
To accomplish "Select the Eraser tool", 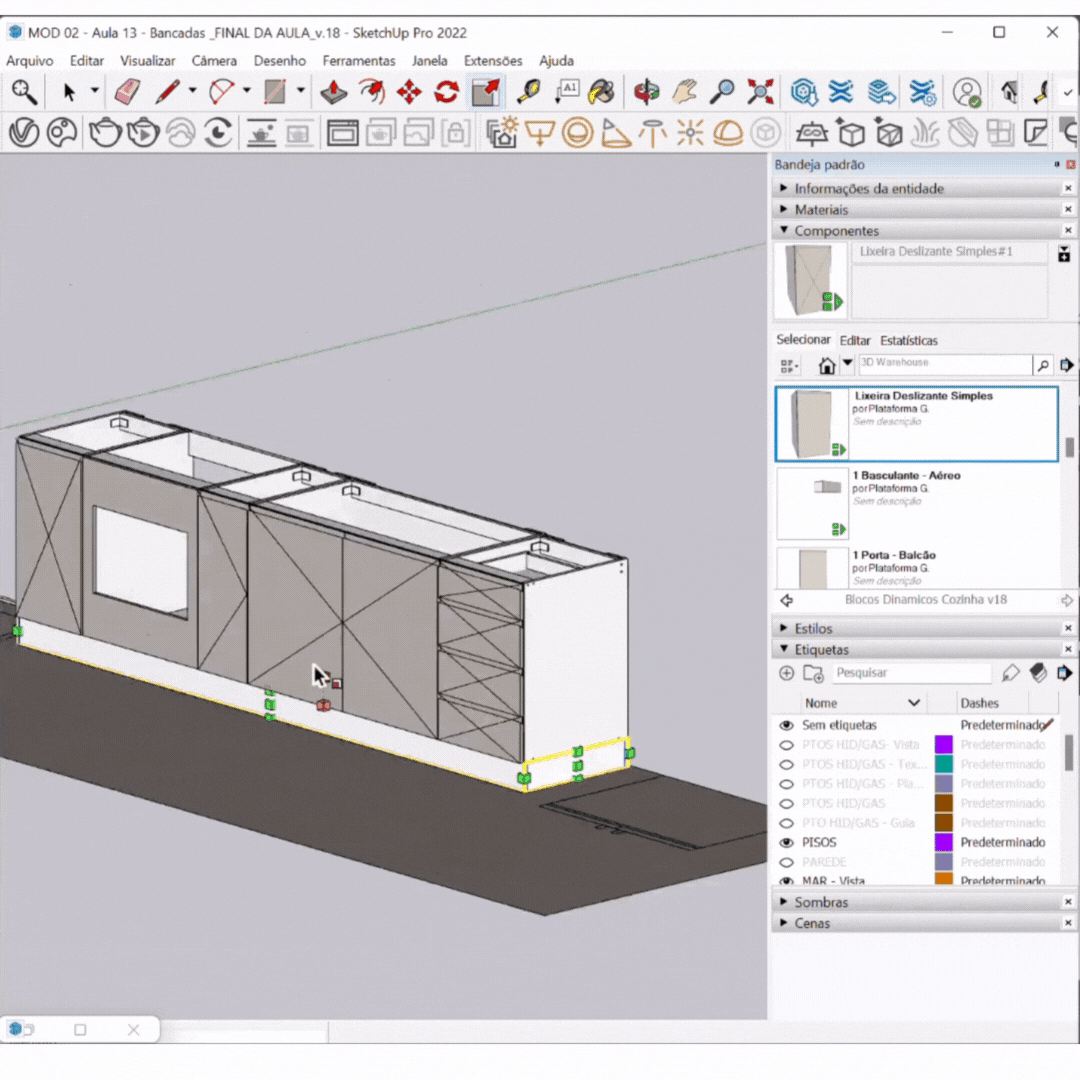I will 128,93.
